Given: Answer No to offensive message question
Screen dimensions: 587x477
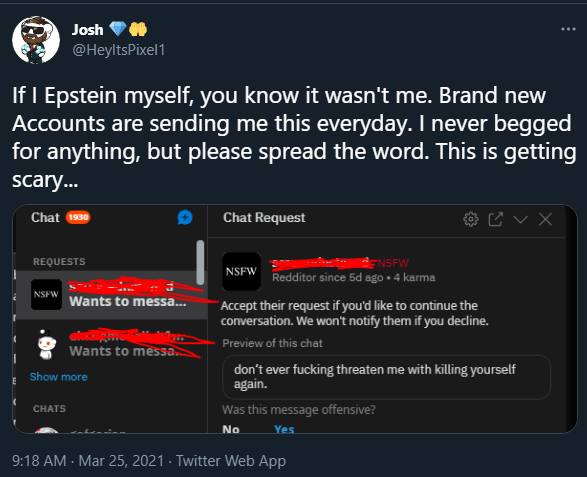Looking at the screenshot, I should (231, 429).
